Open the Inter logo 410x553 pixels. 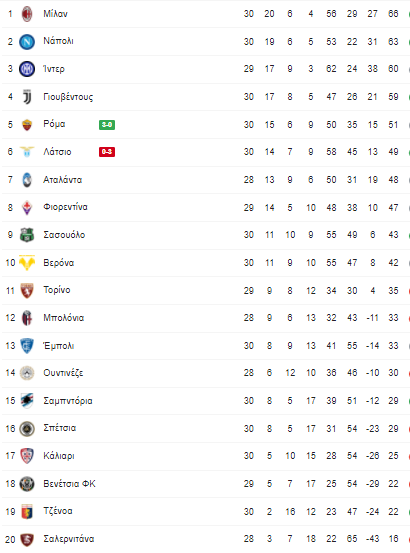click(27, 69)
